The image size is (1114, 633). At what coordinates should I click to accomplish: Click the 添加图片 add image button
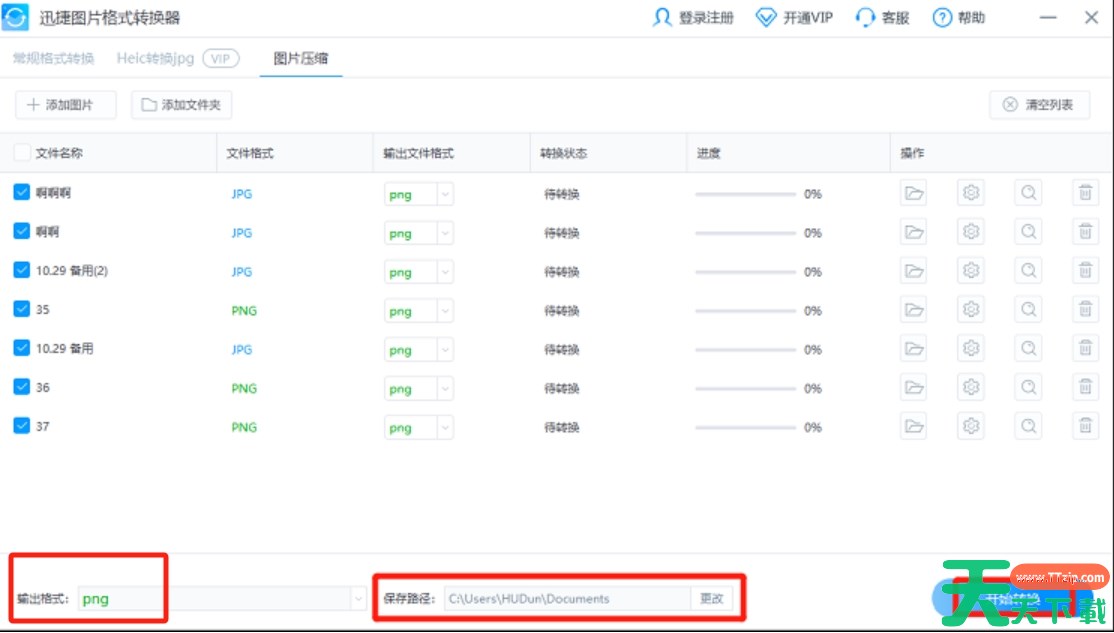[x=65, y=104]
